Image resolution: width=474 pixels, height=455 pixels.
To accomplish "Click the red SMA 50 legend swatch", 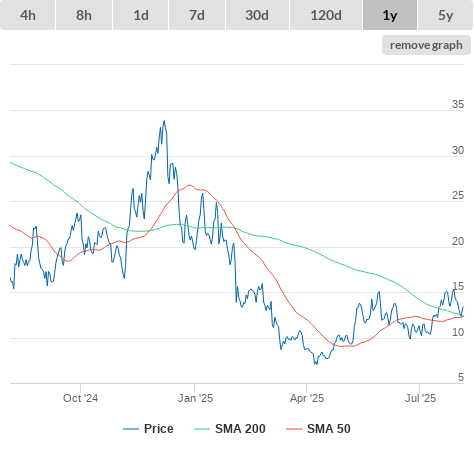I will 294,429.
